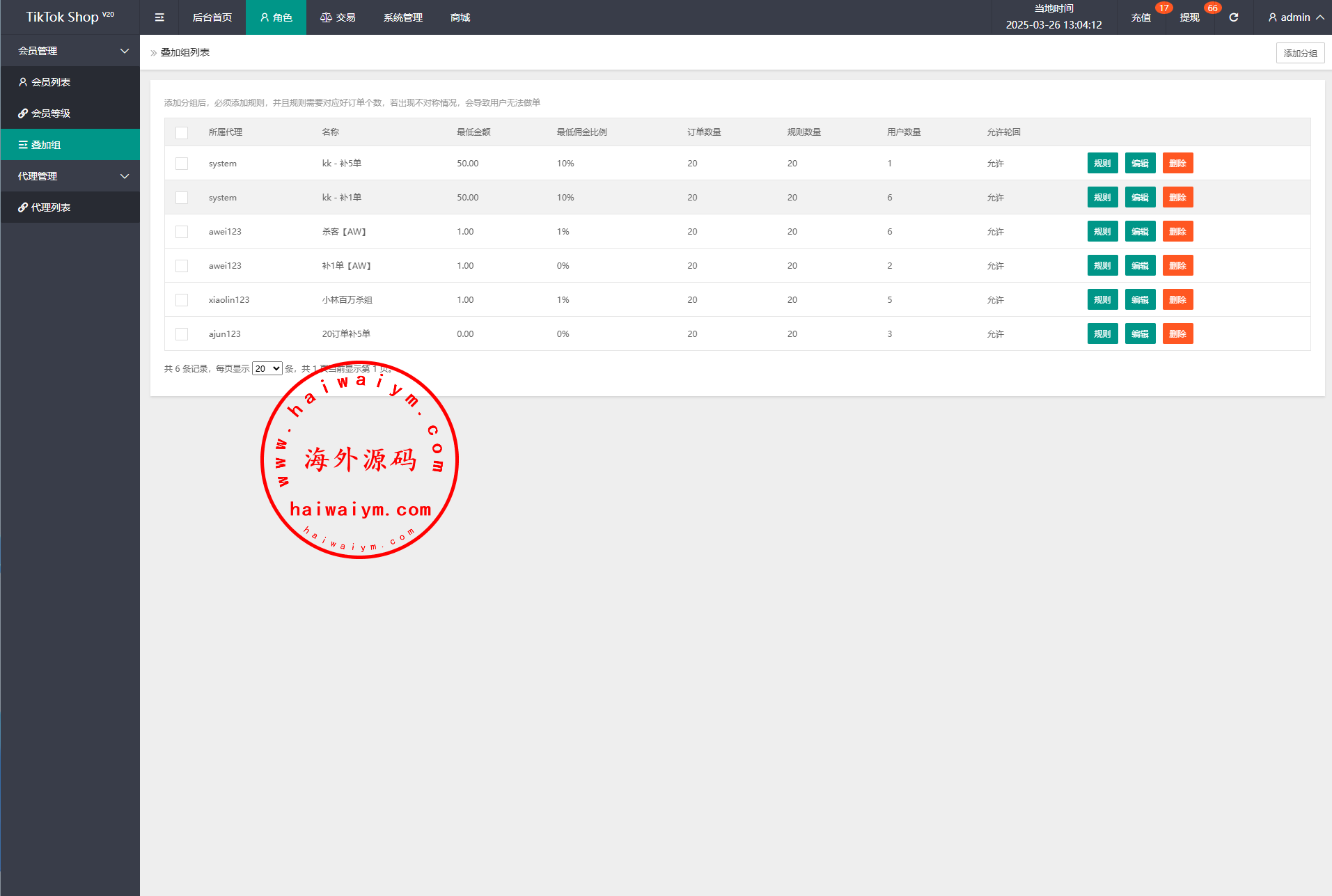
Task: Click 规则 button for kk - 补5单 row
Action: 1102,164
